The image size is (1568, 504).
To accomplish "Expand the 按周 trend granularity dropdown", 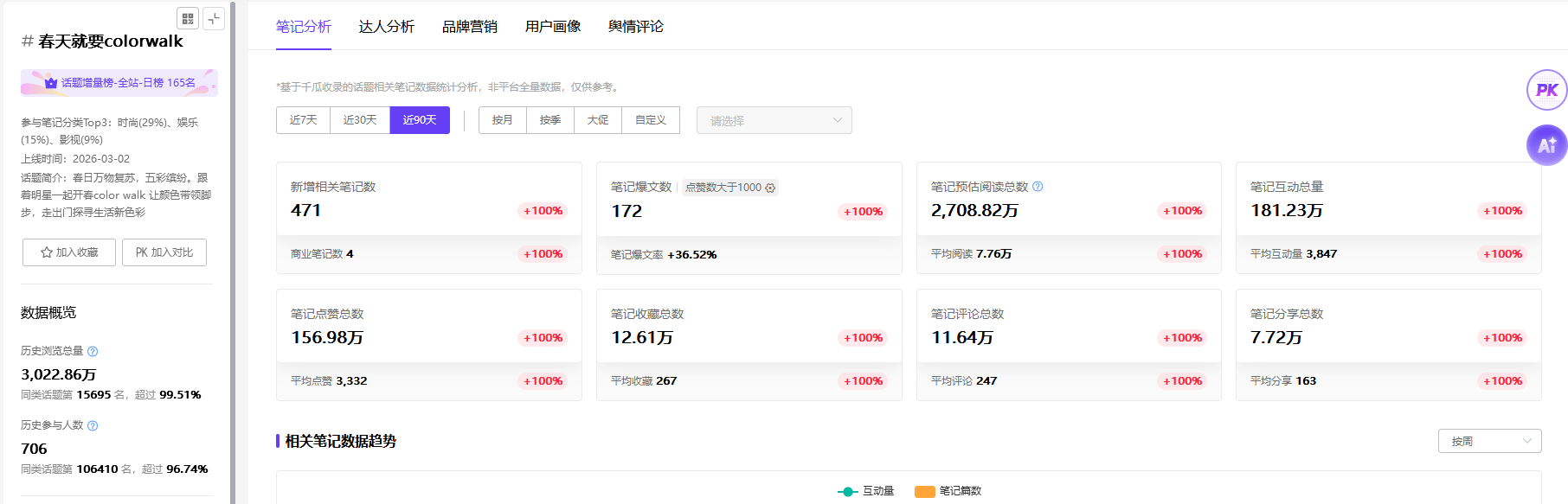I will pyautogui.click(x=1488, y=441).
